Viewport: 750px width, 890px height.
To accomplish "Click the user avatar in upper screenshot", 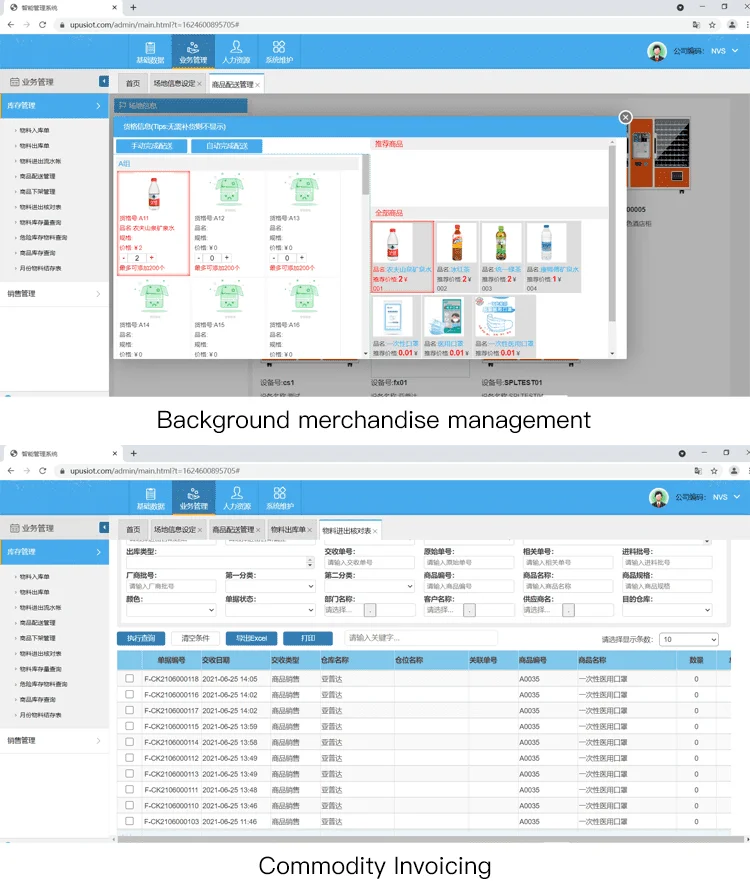I will 656,51.
